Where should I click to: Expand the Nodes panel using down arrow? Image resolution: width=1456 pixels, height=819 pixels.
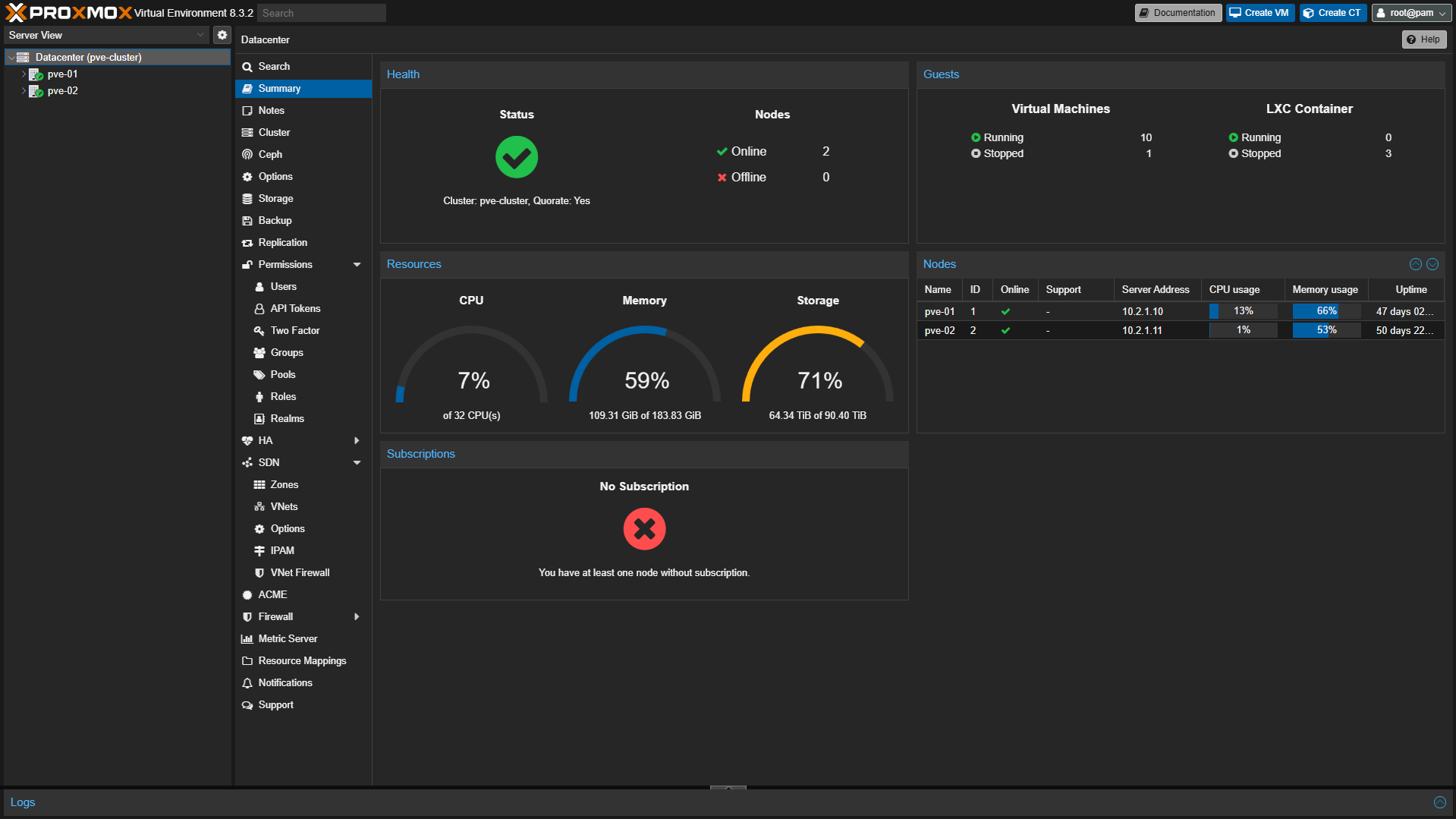tap(1432, 264)
